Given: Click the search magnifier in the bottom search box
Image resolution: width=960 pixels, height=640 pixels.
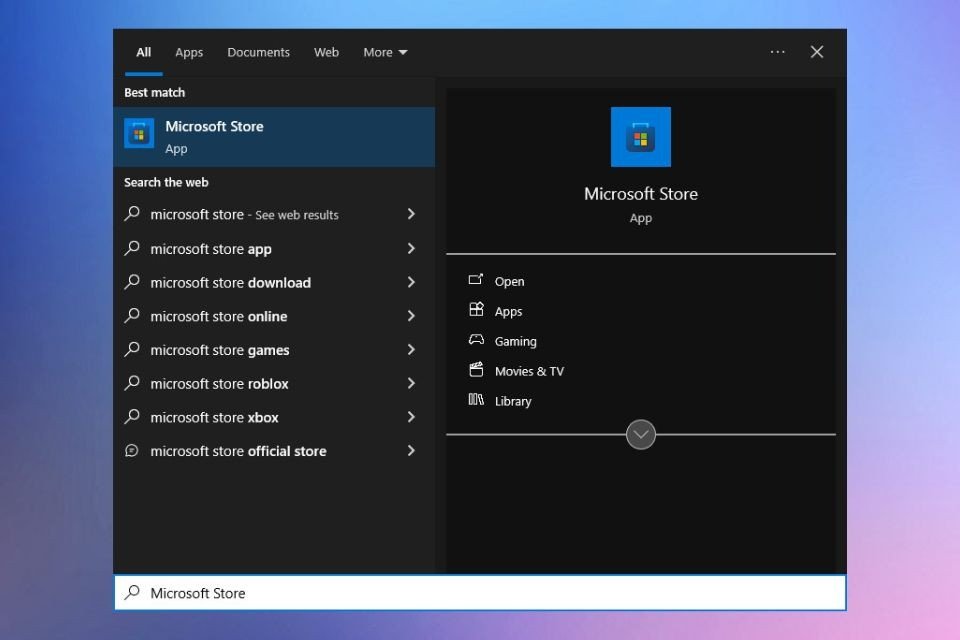Looking at the screenshot, I should click(132, 593).
